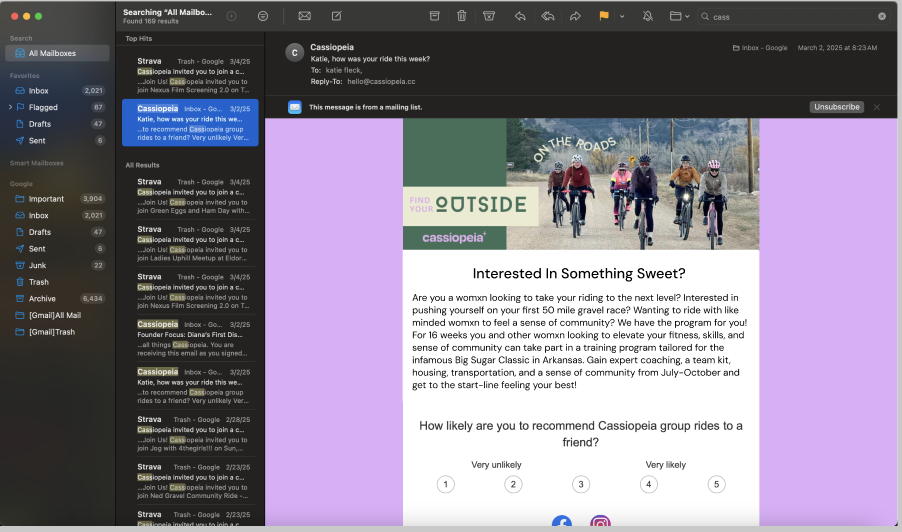Expand the Flagged mailbox chevron
902x532 pixels.
click(10, 107)
